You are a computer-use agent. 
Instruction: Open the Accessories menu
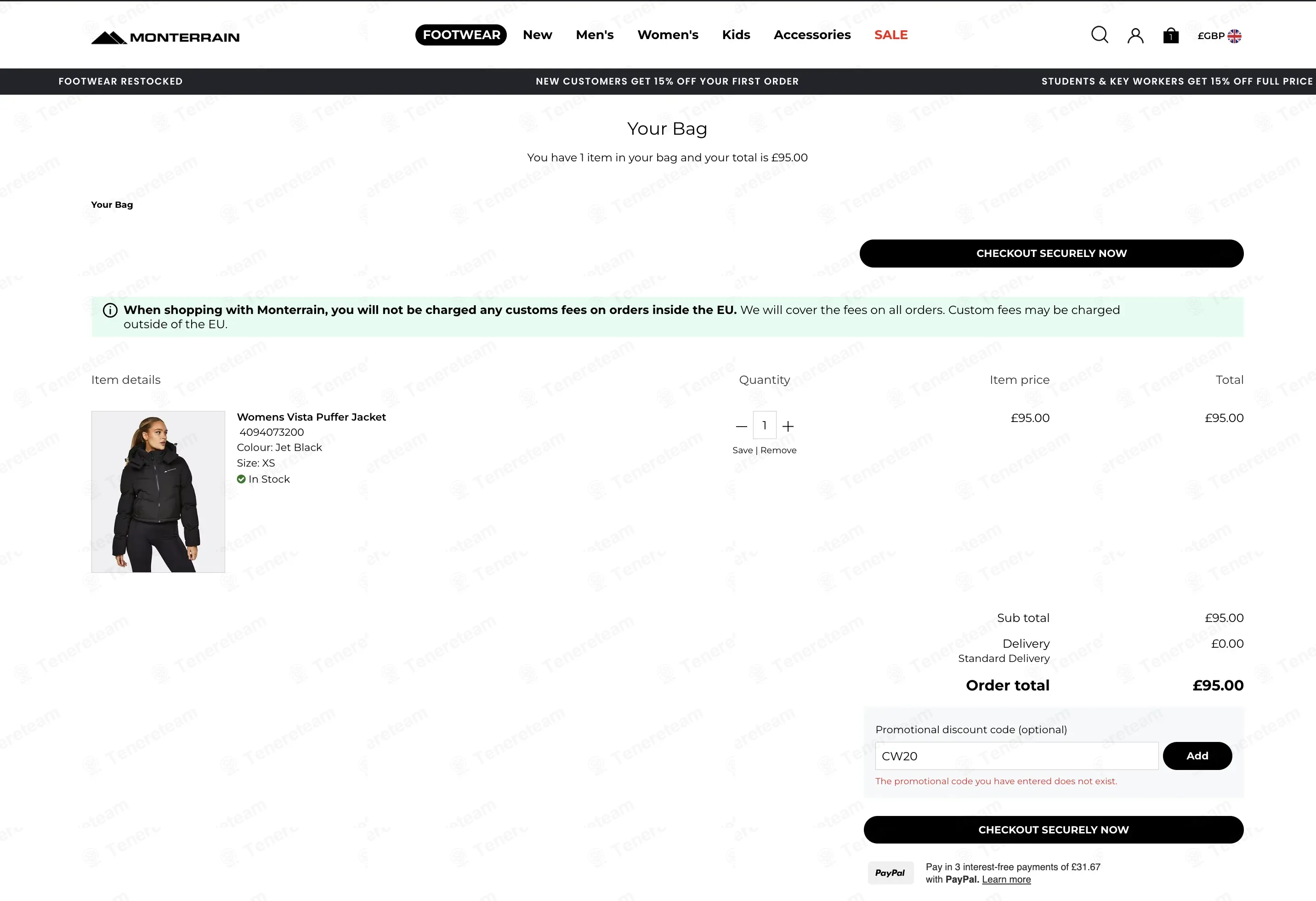click(812, 35)
